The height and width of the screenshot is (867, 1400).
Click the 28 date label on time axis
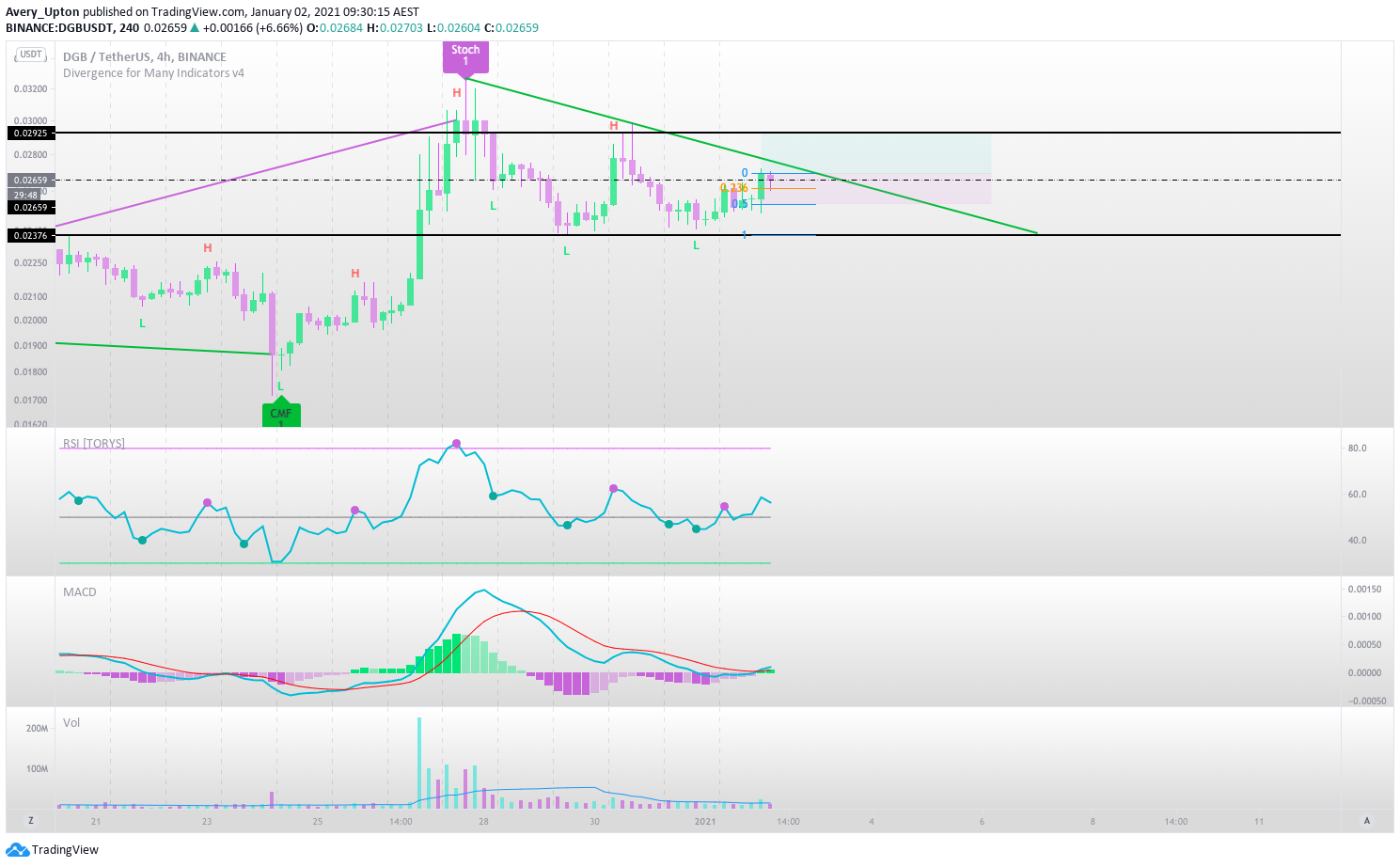pyautogui.click(x=483, y=821)
